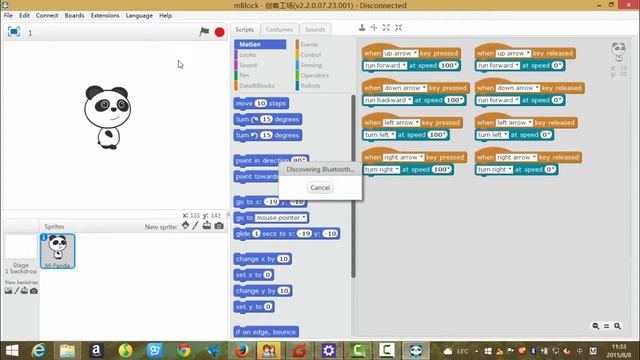640x360 pixels.
Task: Take new backdrop from camera icon
Action: pyautogui.click(x=34, y=291)
